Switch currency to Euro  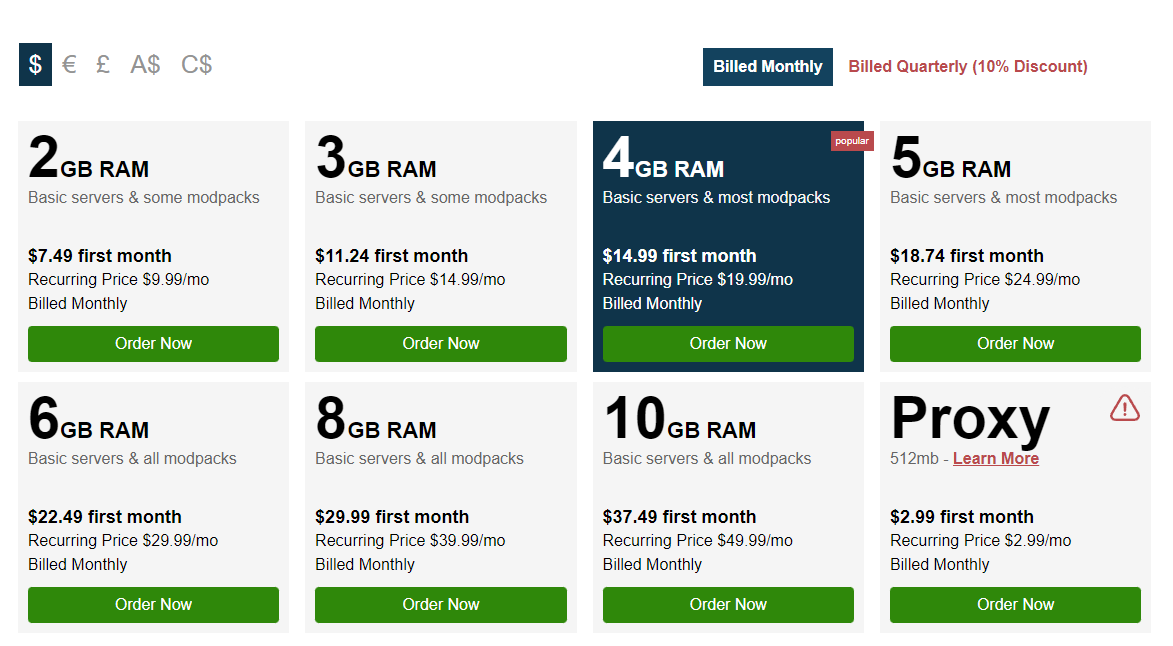click(69, 64)
